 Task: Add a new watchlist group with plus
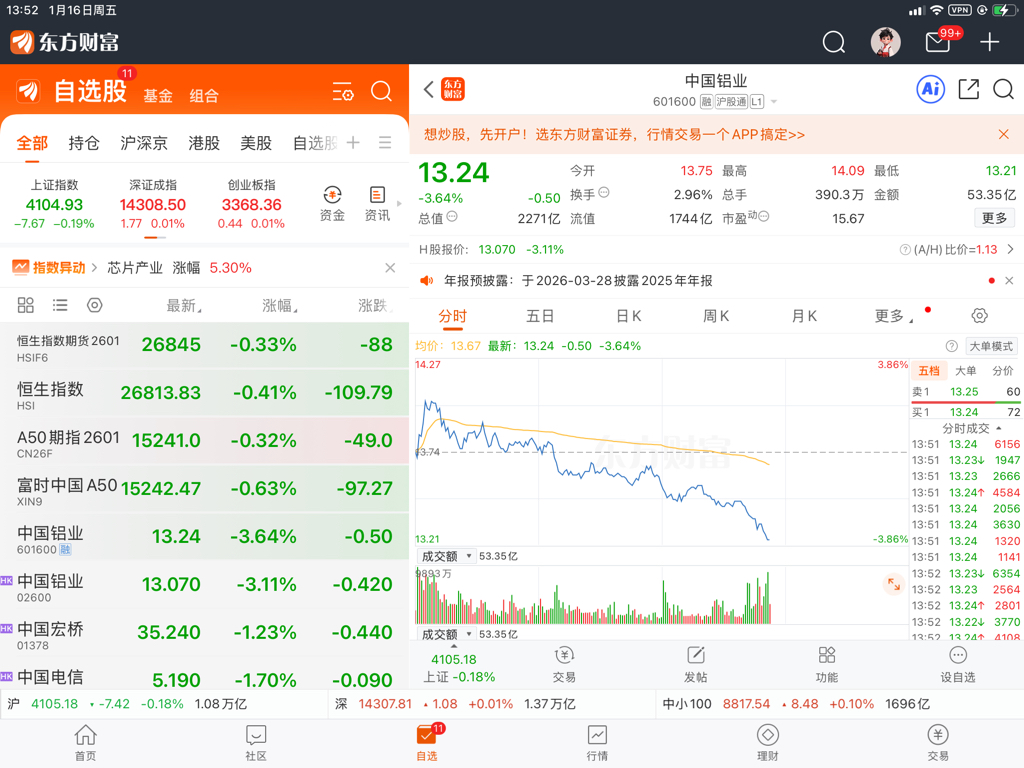(x=353, y=142)
